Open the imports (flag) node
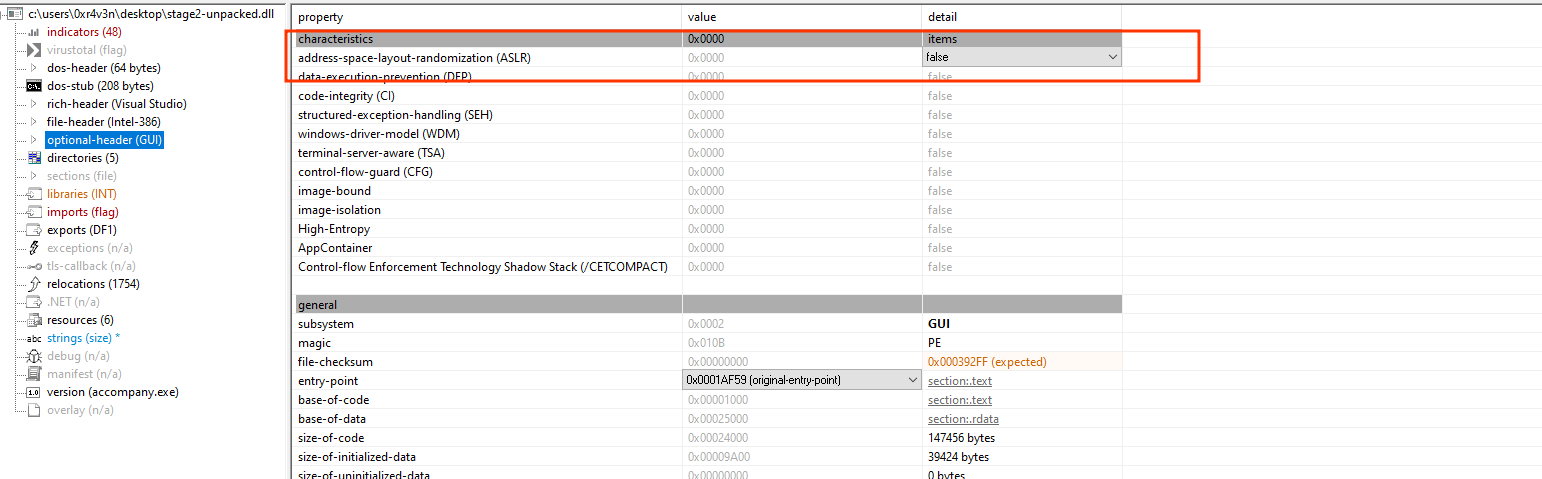Screen dimensions: 1542x479 (82, 212)
